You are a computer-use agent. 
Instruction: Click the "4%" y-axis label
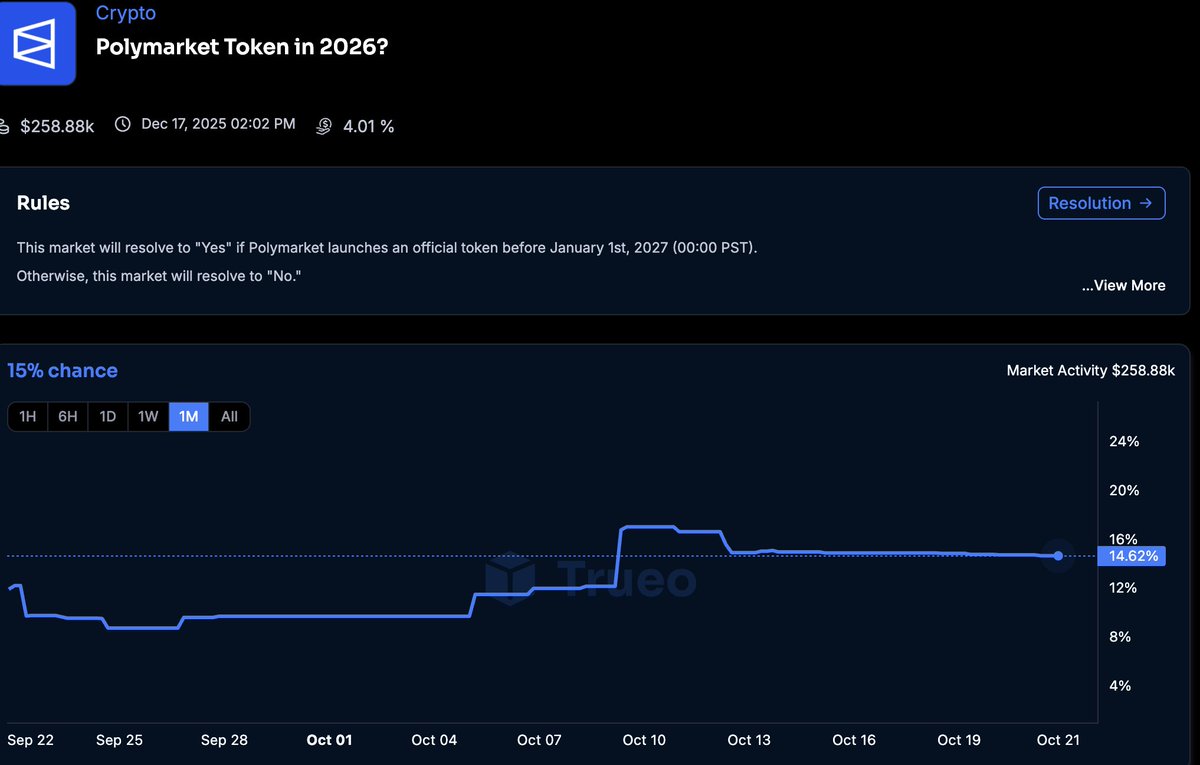[x=1120, y=686]
